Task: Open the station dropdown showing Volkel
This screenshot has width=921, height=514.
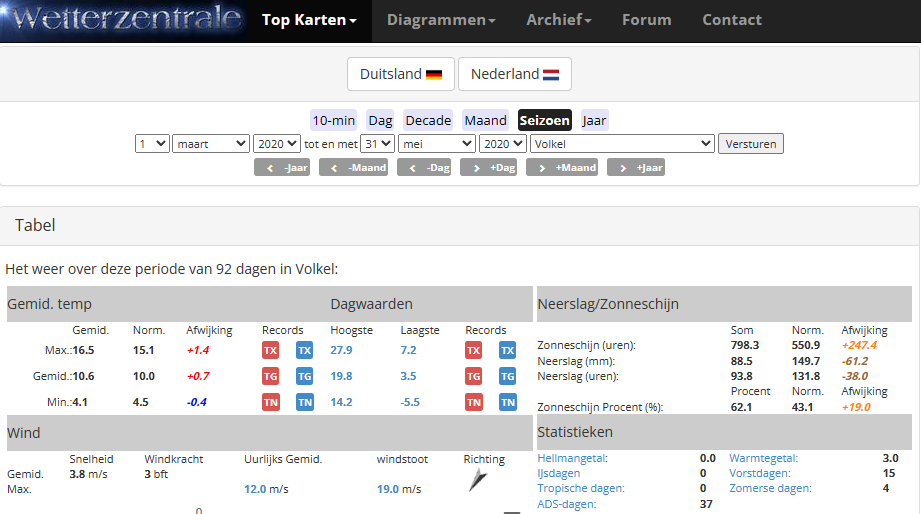Action: point(622,144)
